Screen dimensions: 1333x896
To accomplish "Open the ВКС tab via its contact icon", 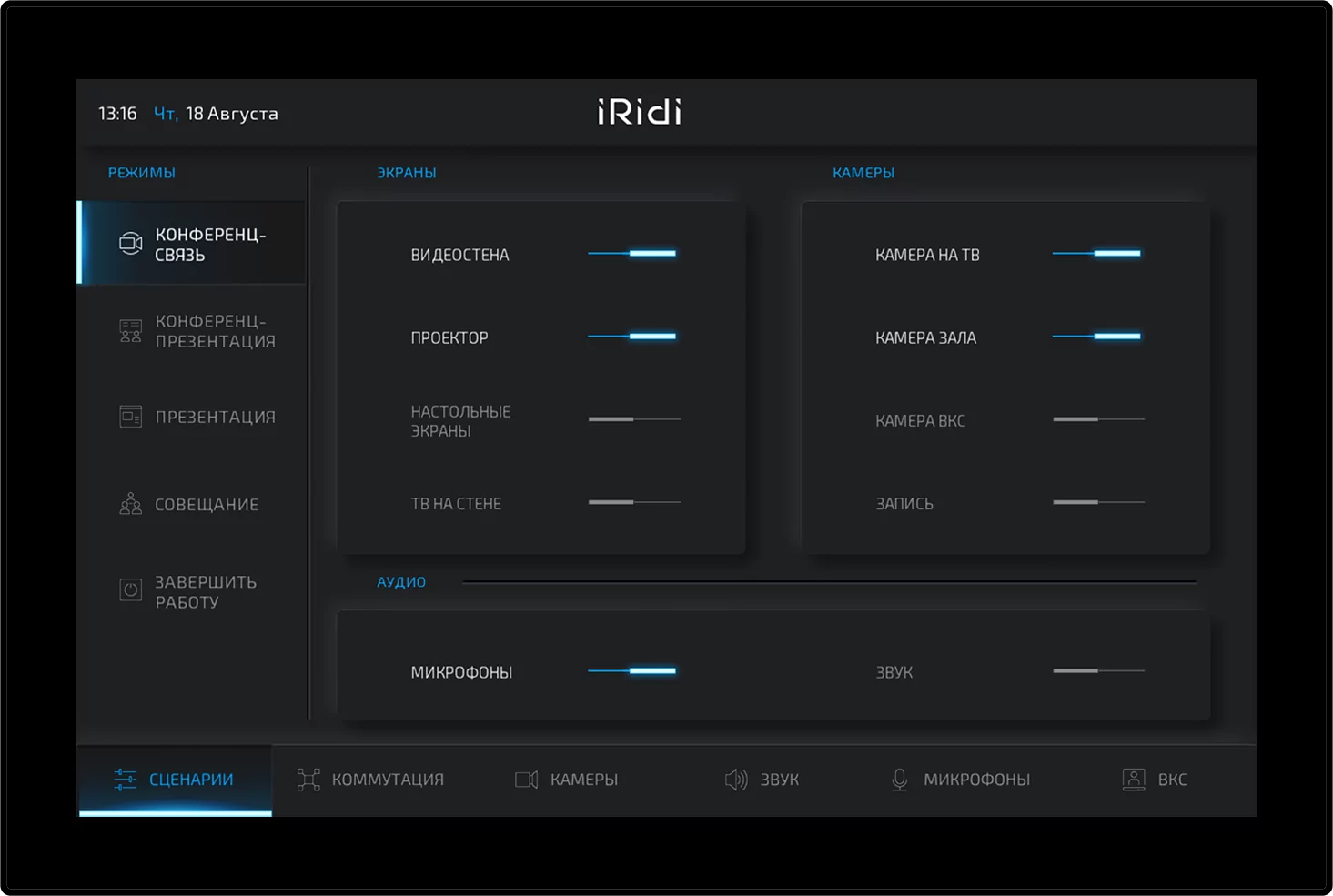I will tap(1134, 780).
